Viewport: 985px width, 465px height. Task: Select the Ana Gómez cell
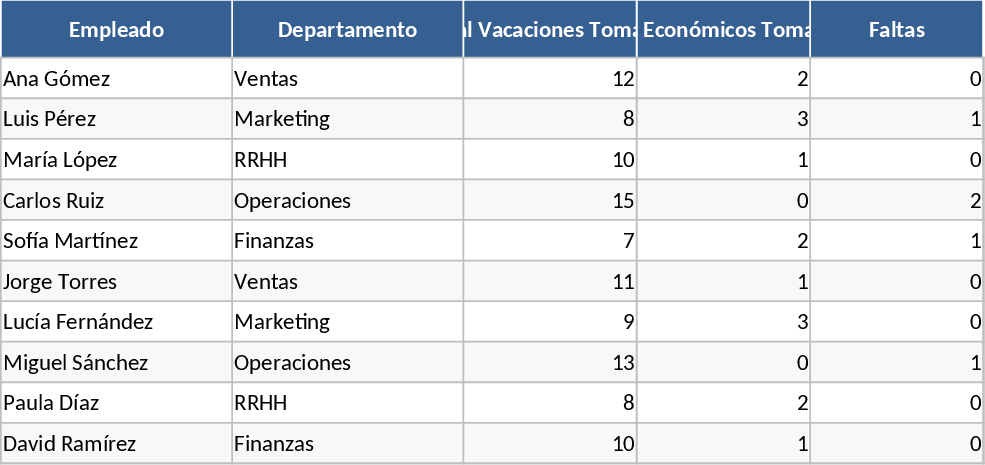116,79
